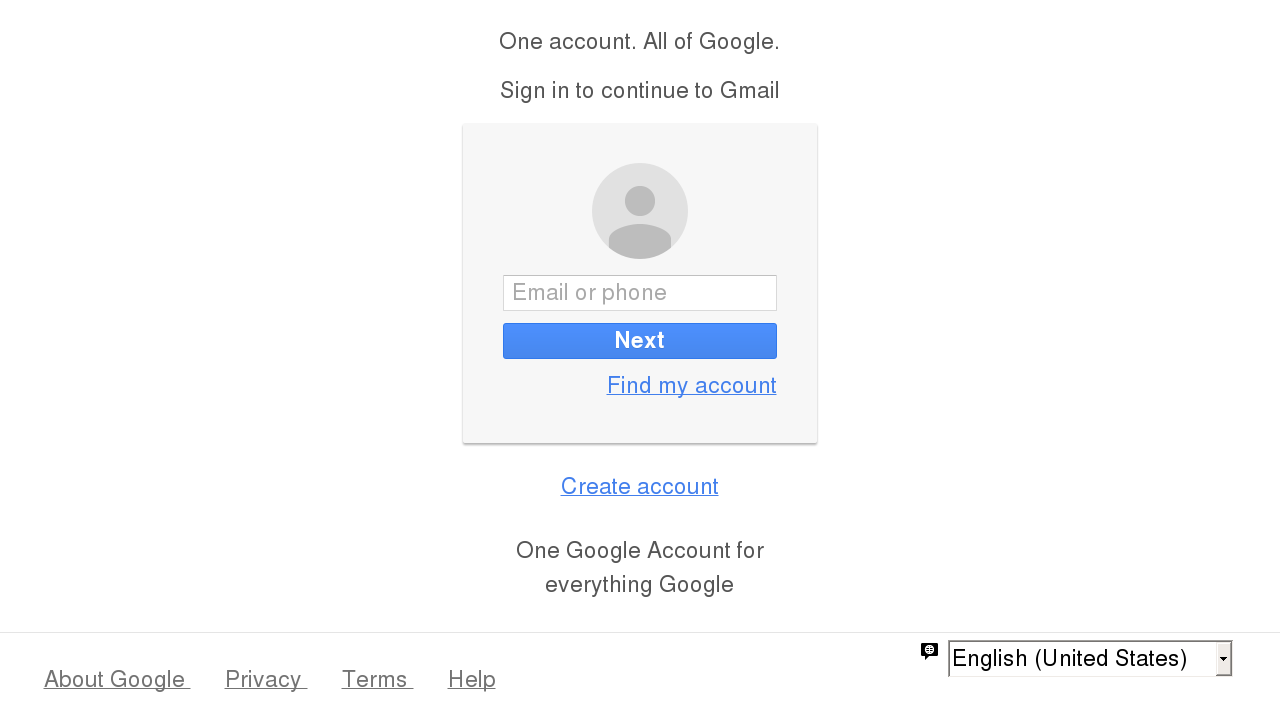Click the "One Google Account for" tagline line

tap(640, 551)
